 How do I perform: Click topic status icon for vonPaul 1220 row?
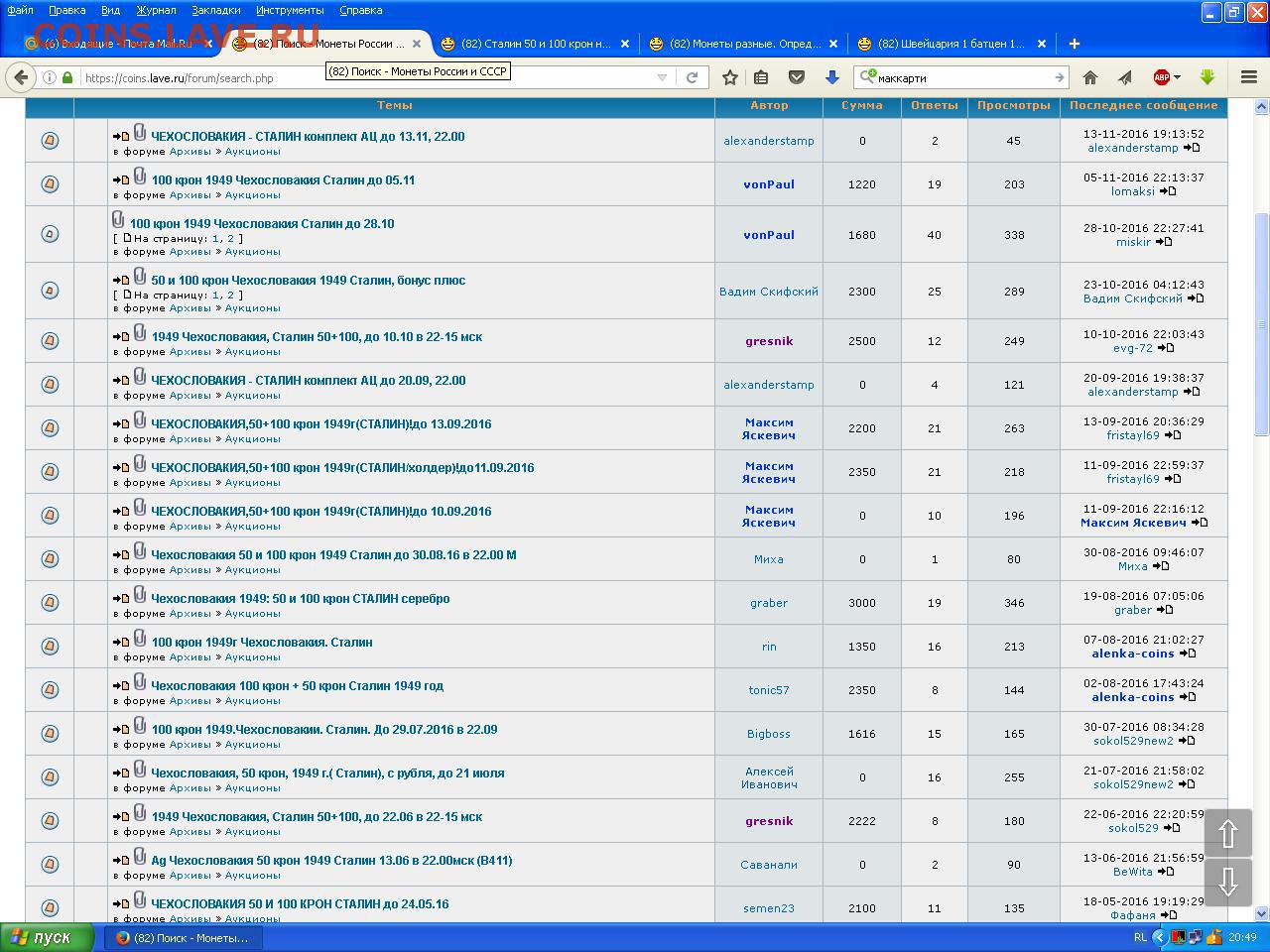coord(50,184)
